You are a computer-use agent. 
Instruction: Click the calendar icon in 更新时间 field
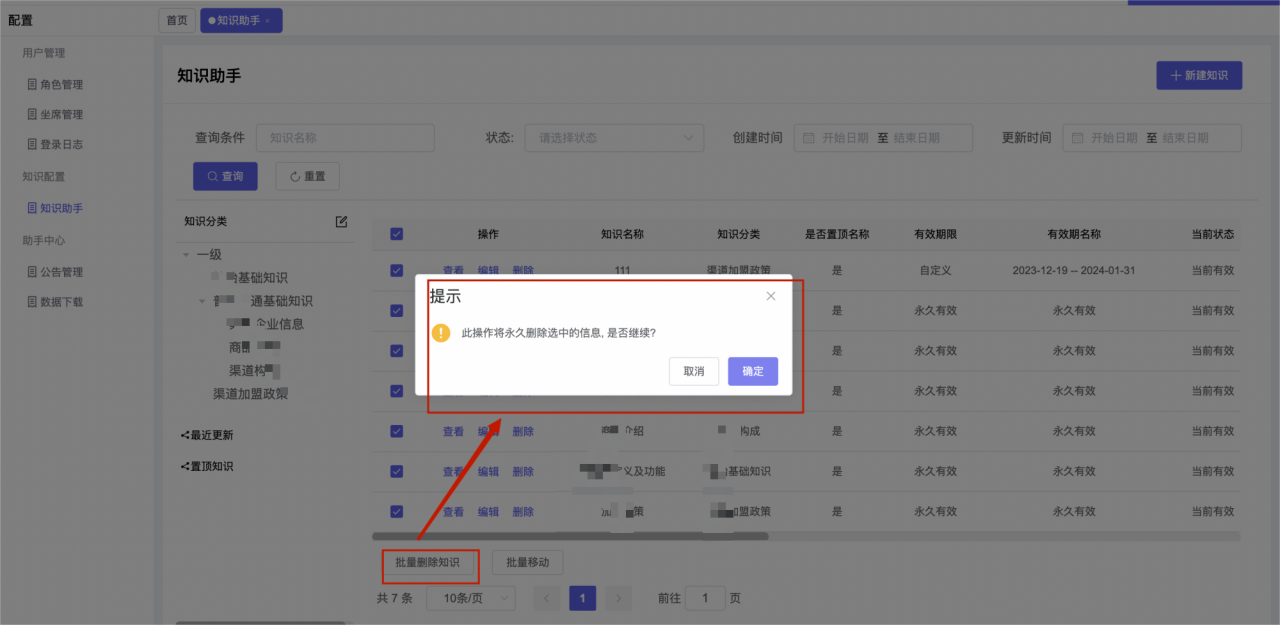pos(1078,138)
